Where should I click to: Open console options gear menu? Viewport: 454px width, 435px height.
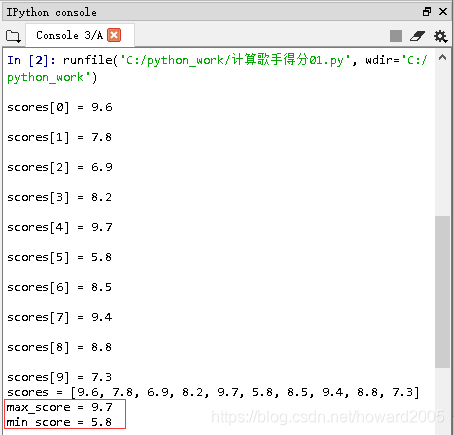point(440,36)
